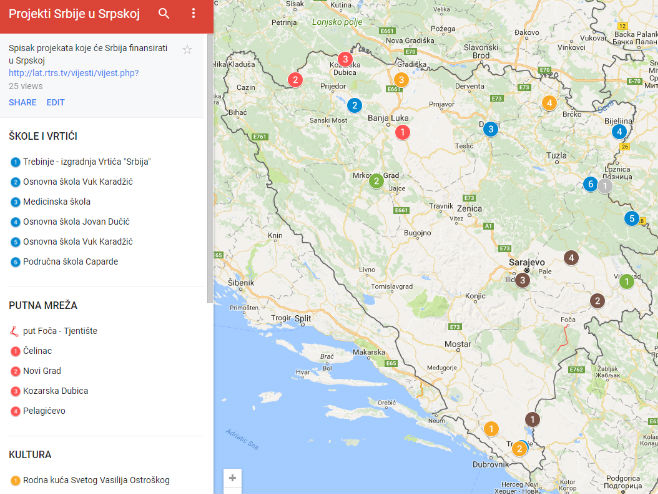The image size is (658, 494).
Task: Select the blue marker 5 on the map
Action: (631, 218)
